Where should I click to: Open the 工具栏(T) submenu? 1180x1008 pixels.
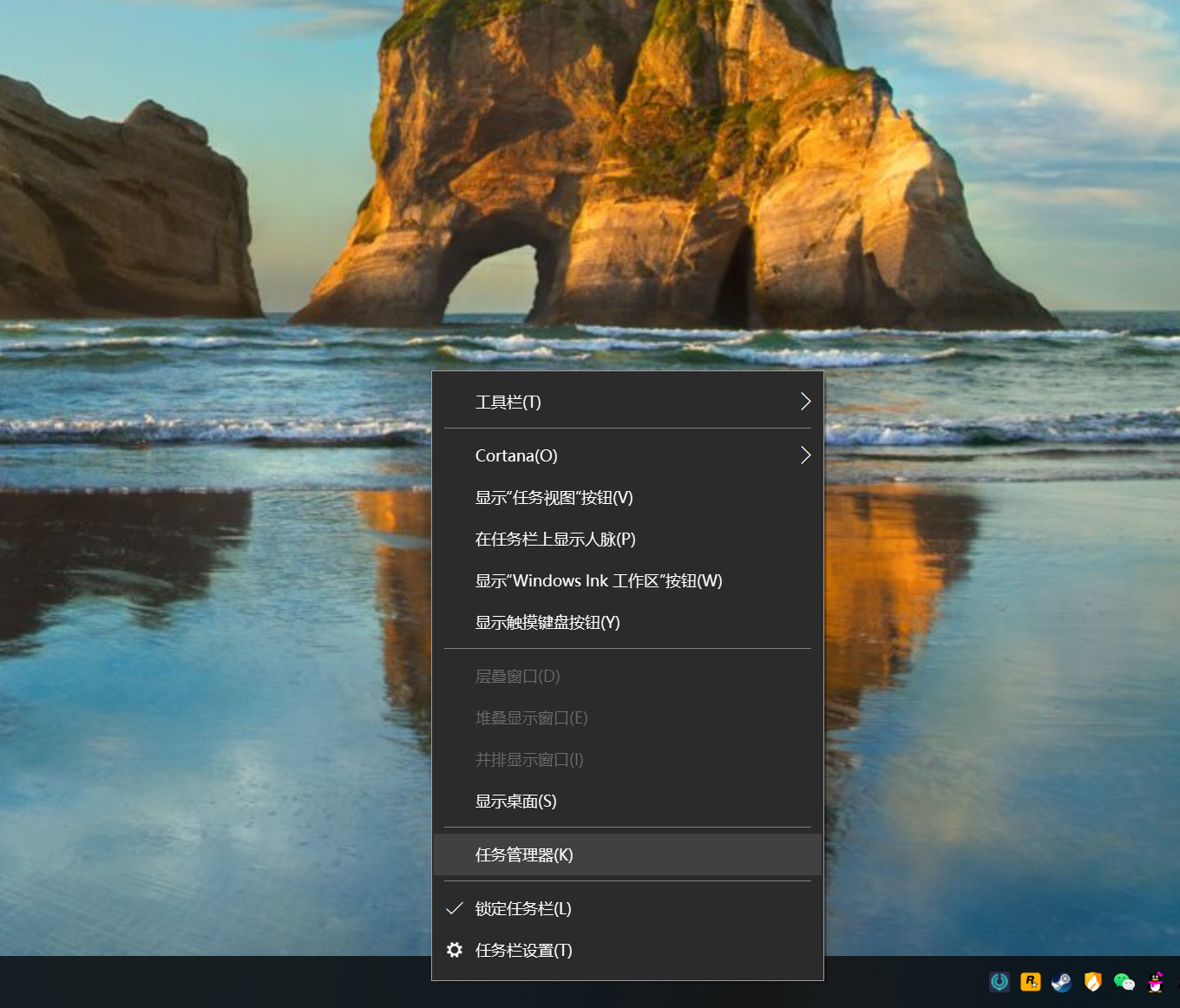(627, 402)
